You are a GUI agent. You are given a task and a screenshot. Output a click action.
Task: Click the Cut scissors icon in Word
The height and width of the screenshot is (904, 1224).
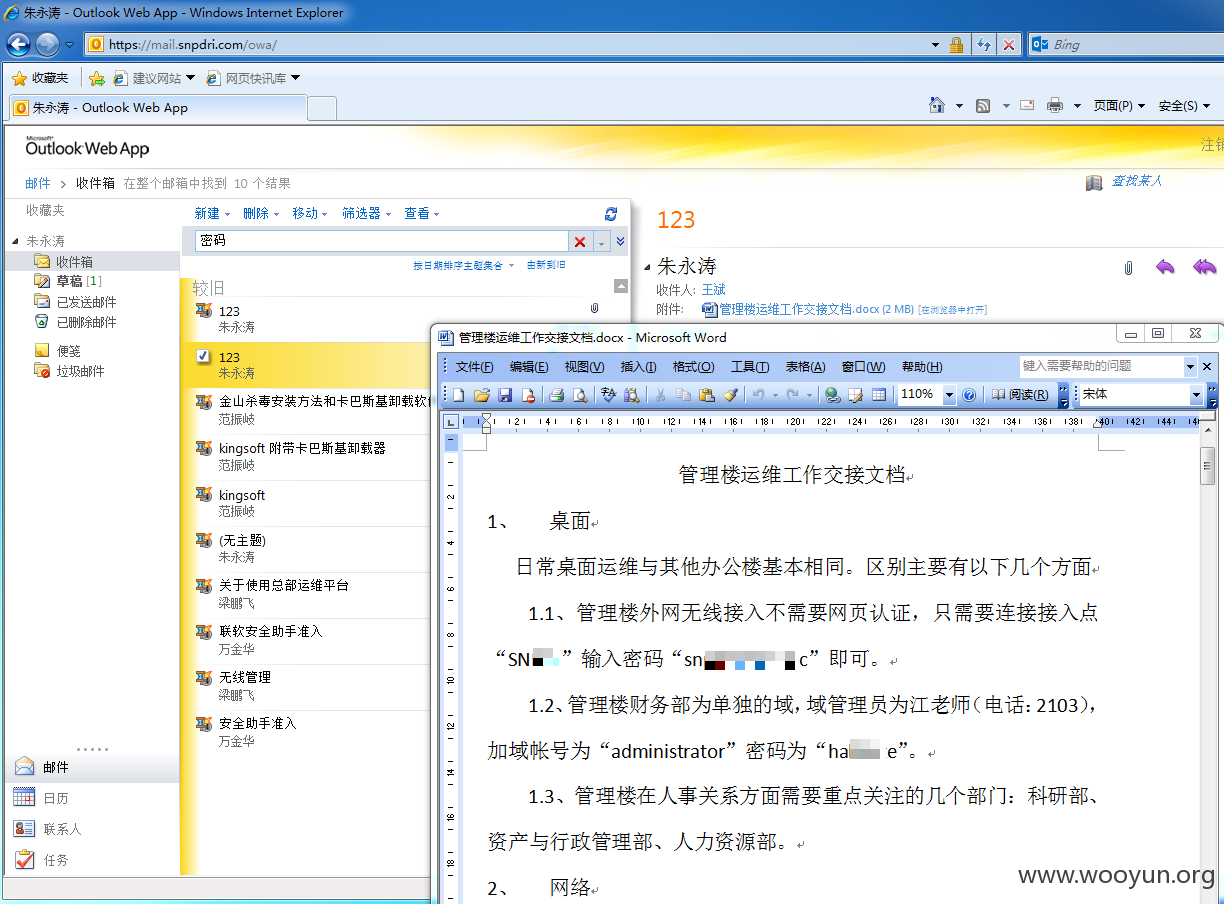(x=660, y=395)
